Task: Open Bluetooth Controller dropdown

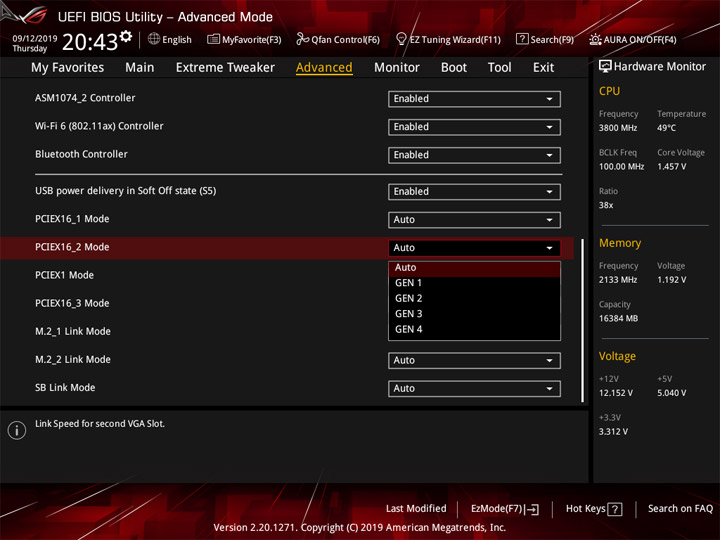Action: [x=474, y=155]
